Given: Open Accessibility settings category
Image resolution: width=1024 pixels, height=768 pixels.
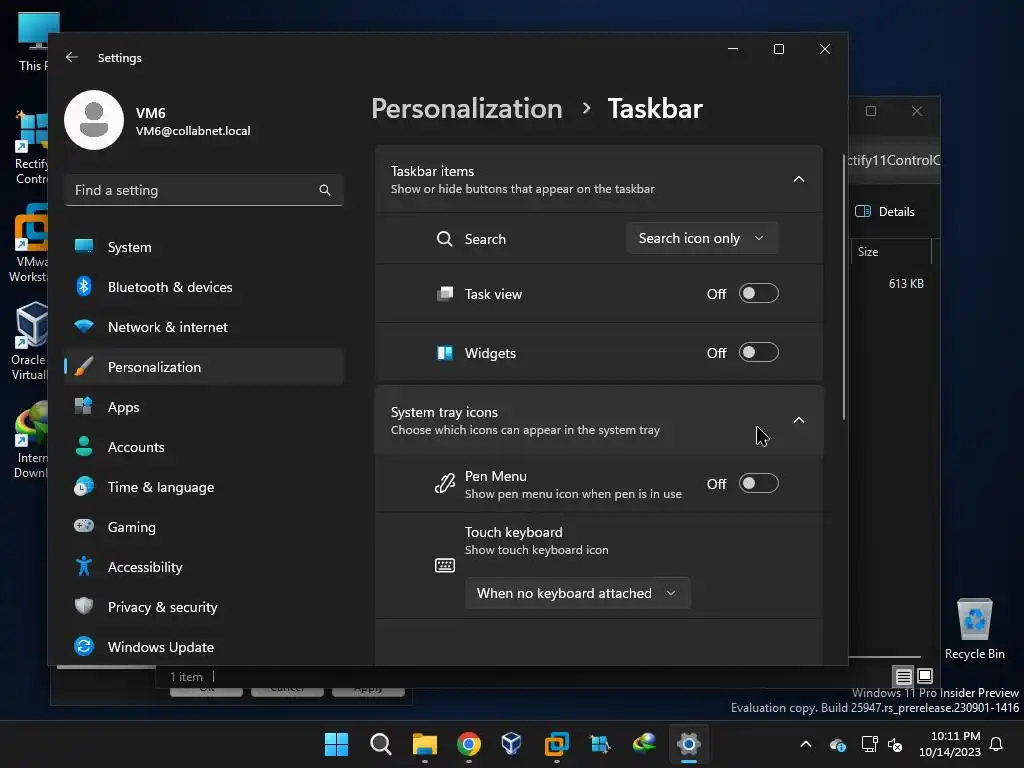Looking at the screenshot, I should (x=204, y=567).
